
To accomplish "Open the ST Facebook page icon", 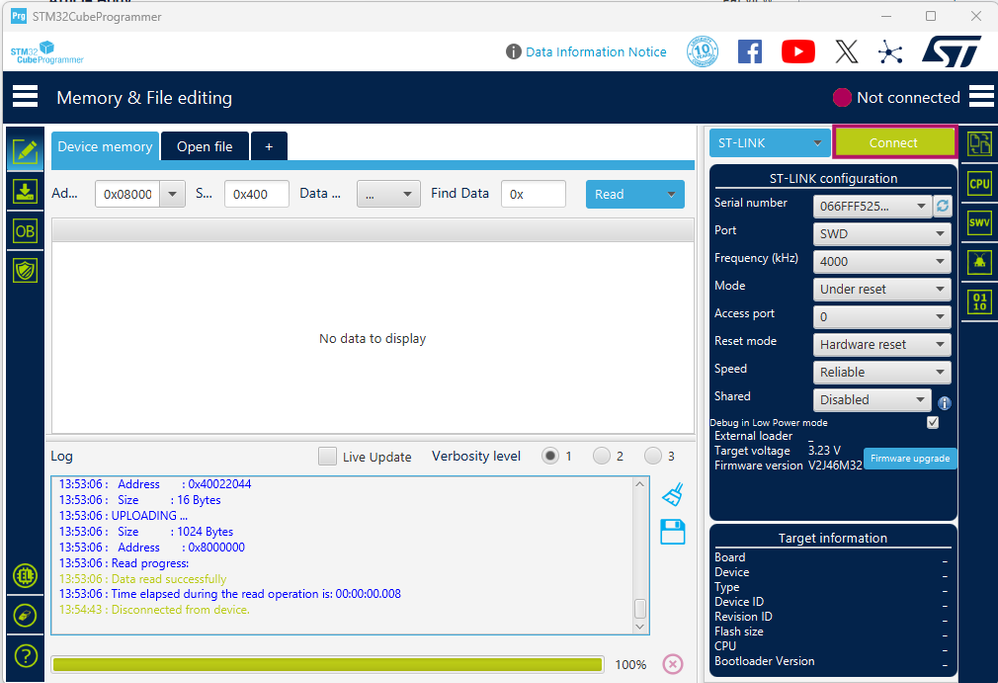I will click(750, 52).
